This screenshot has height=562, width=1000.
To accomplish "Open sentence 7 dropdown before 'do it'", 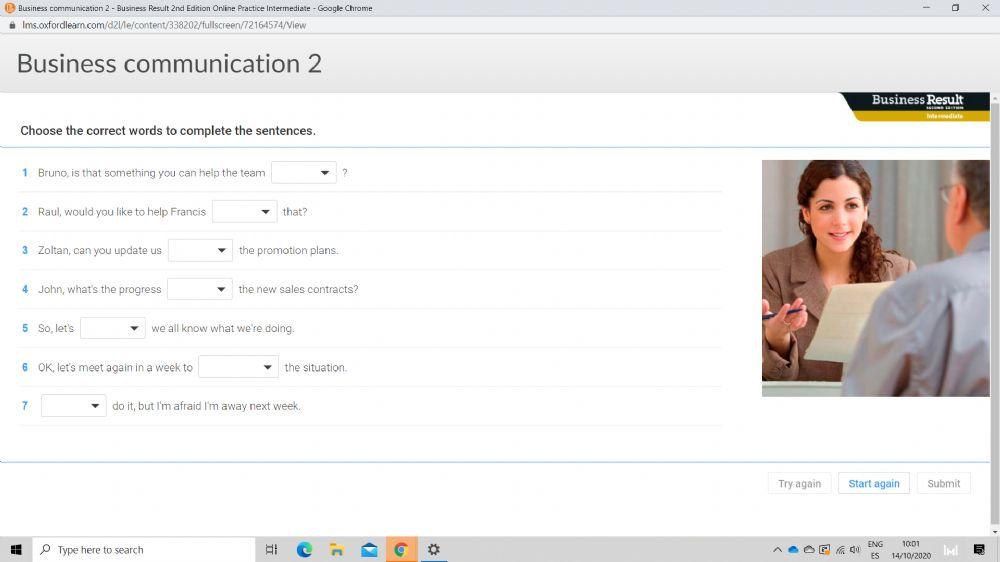I will 73,406.
